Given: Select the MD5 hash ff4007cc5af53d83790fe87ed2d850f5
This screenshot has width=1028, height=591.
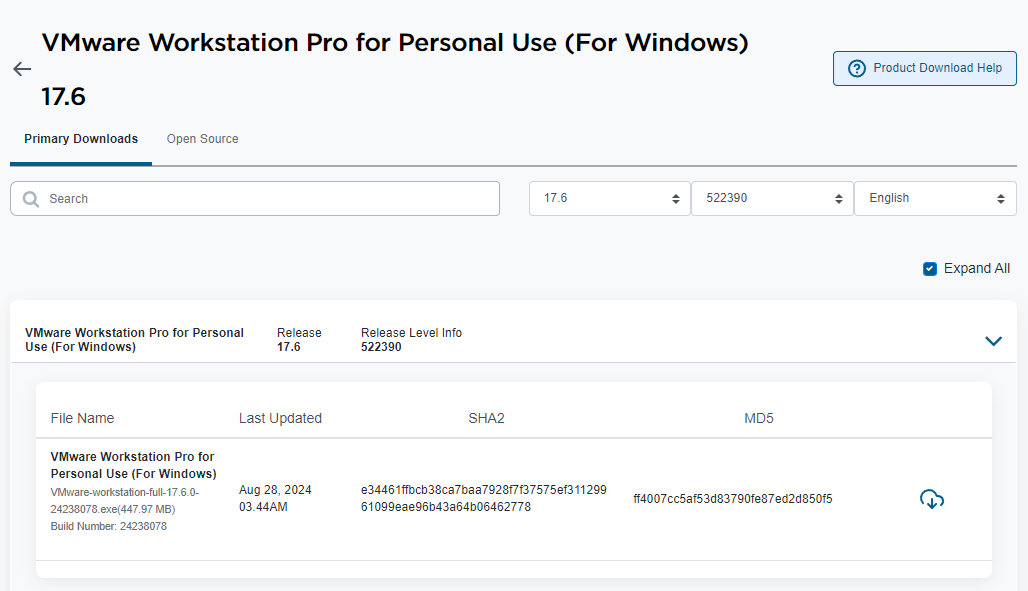Looking at the screenshot, I should point(733,499).
